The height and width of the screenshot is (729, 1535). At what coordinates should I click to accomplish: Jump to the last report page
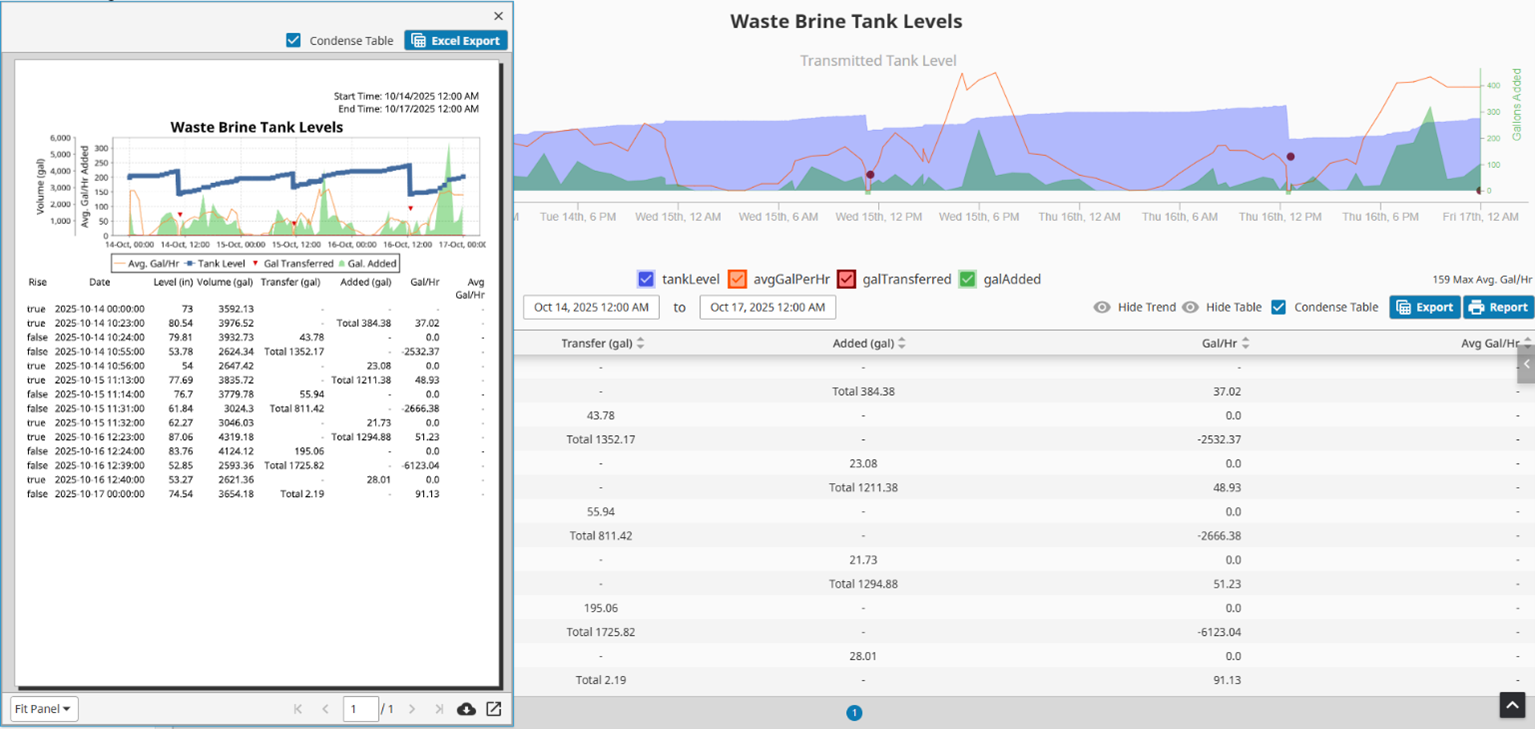tap(439, 709)
